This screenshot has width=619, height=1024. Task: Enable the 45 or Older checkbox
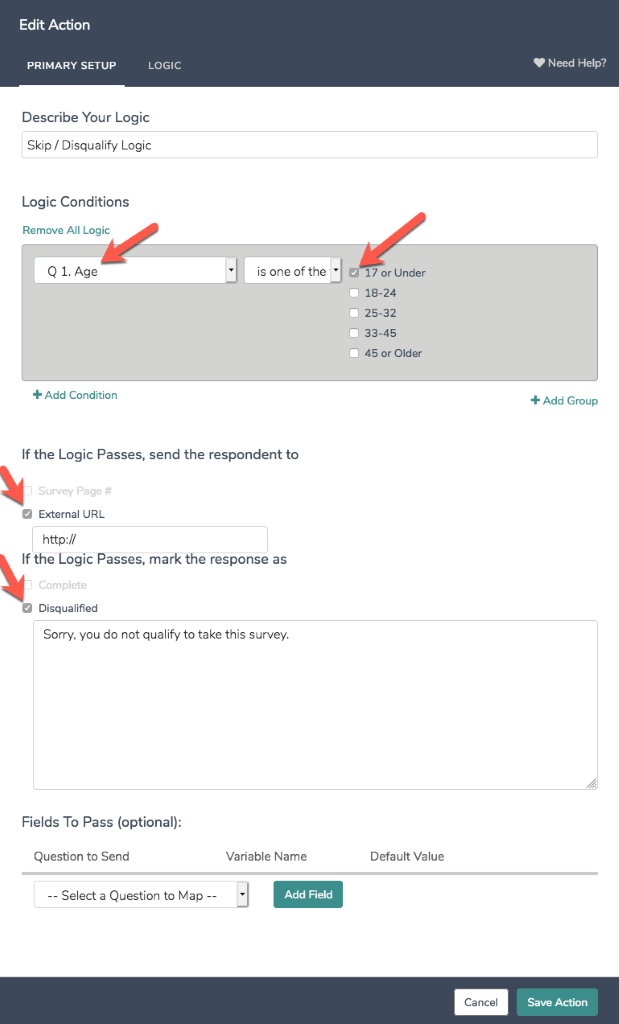[354, 353]
